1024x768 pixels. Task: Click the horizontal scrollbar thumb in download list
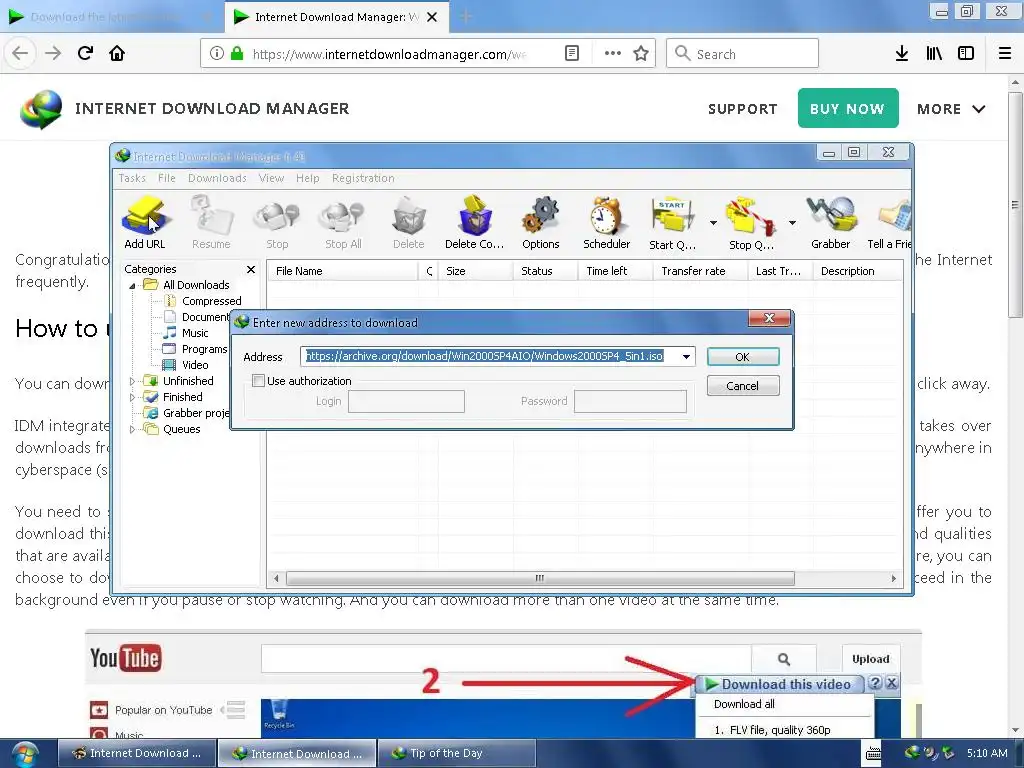tap(540, 578)
